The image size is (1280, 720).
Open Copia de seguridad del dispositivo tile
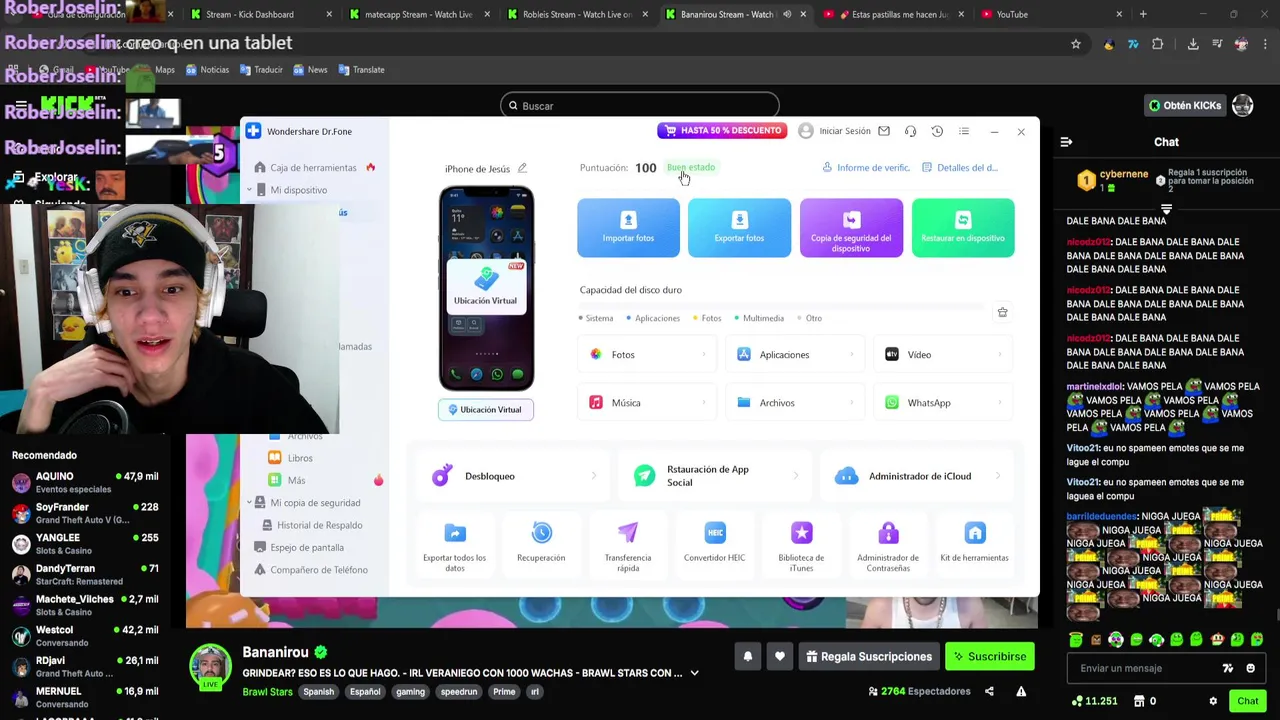(x=851, y=228)
